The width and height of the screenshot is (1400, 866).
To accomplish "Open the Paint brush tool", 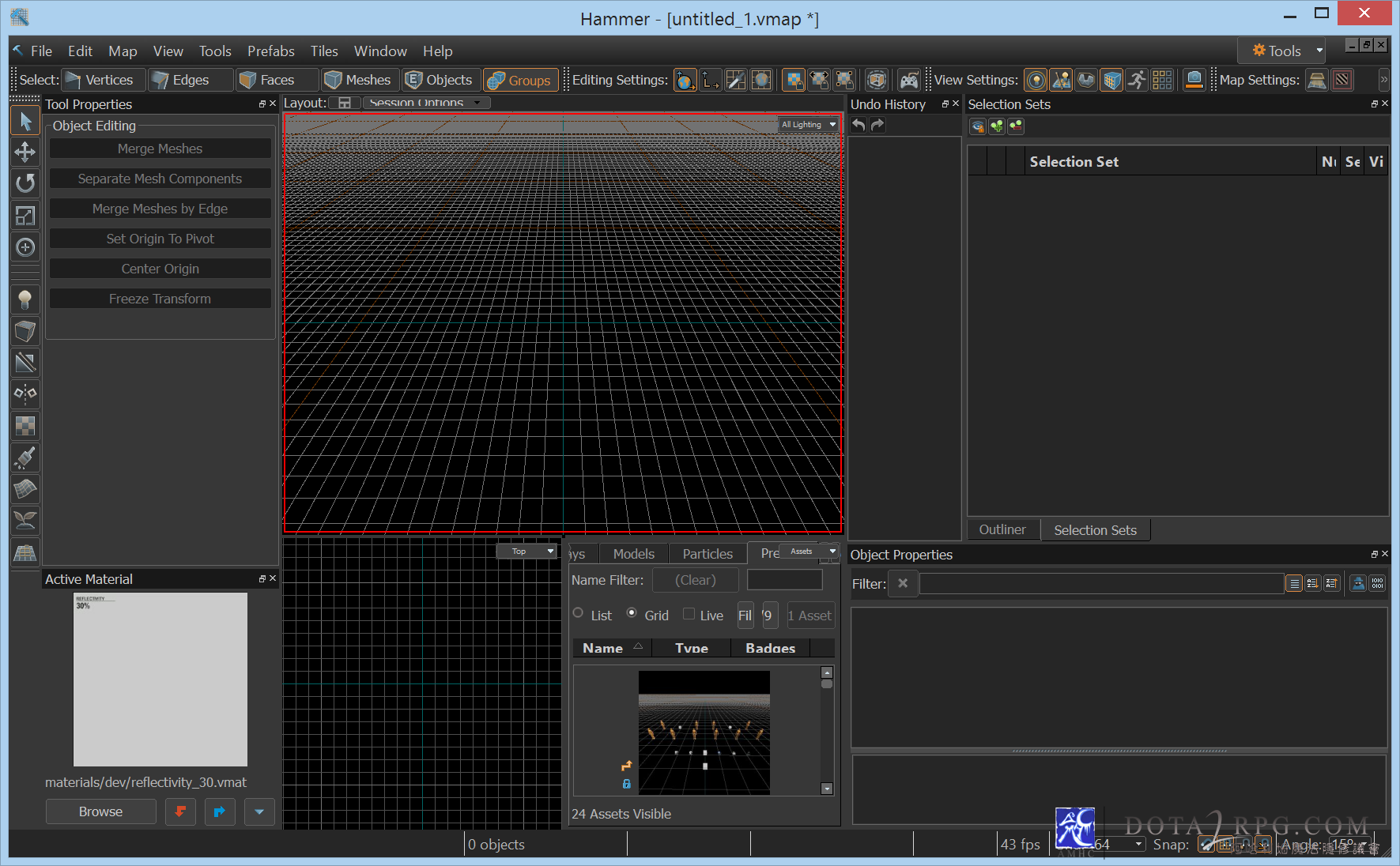I will pyautogui.click(x=25, y=457).
